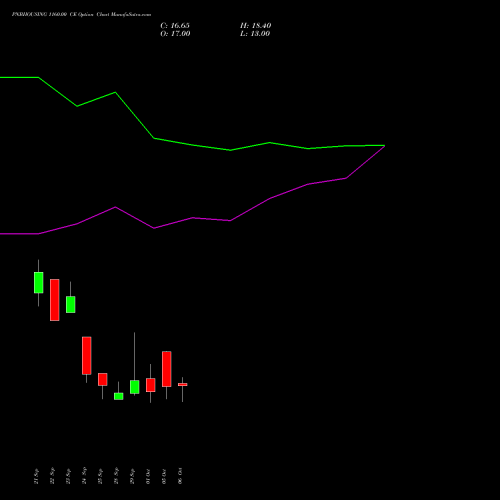Screen dimensions: 500x500
Task: Click the green upper indicator line
Action: click(x=192, y=145)
